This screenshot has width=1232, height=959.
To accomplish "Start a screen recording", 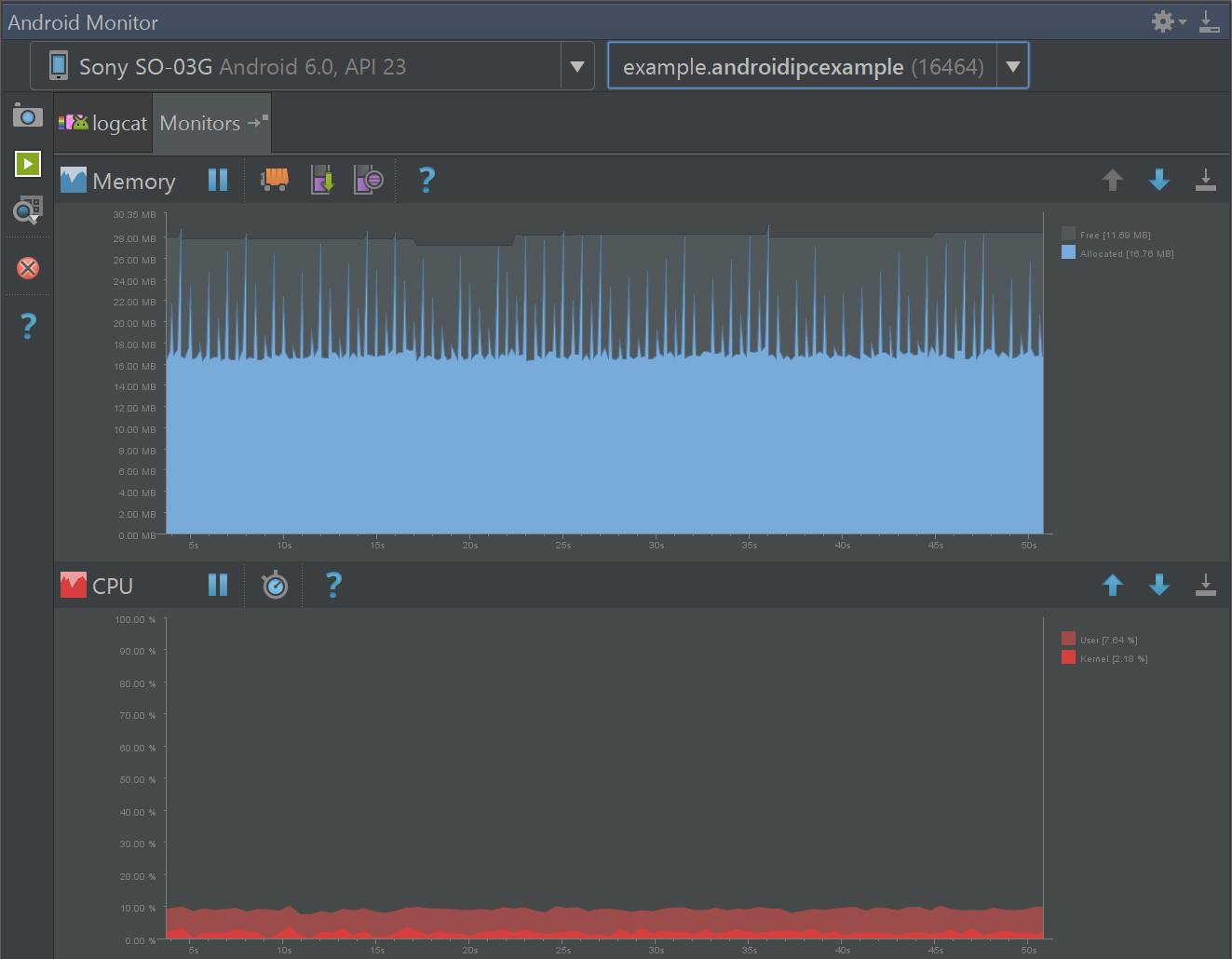I will click(27, 163).
